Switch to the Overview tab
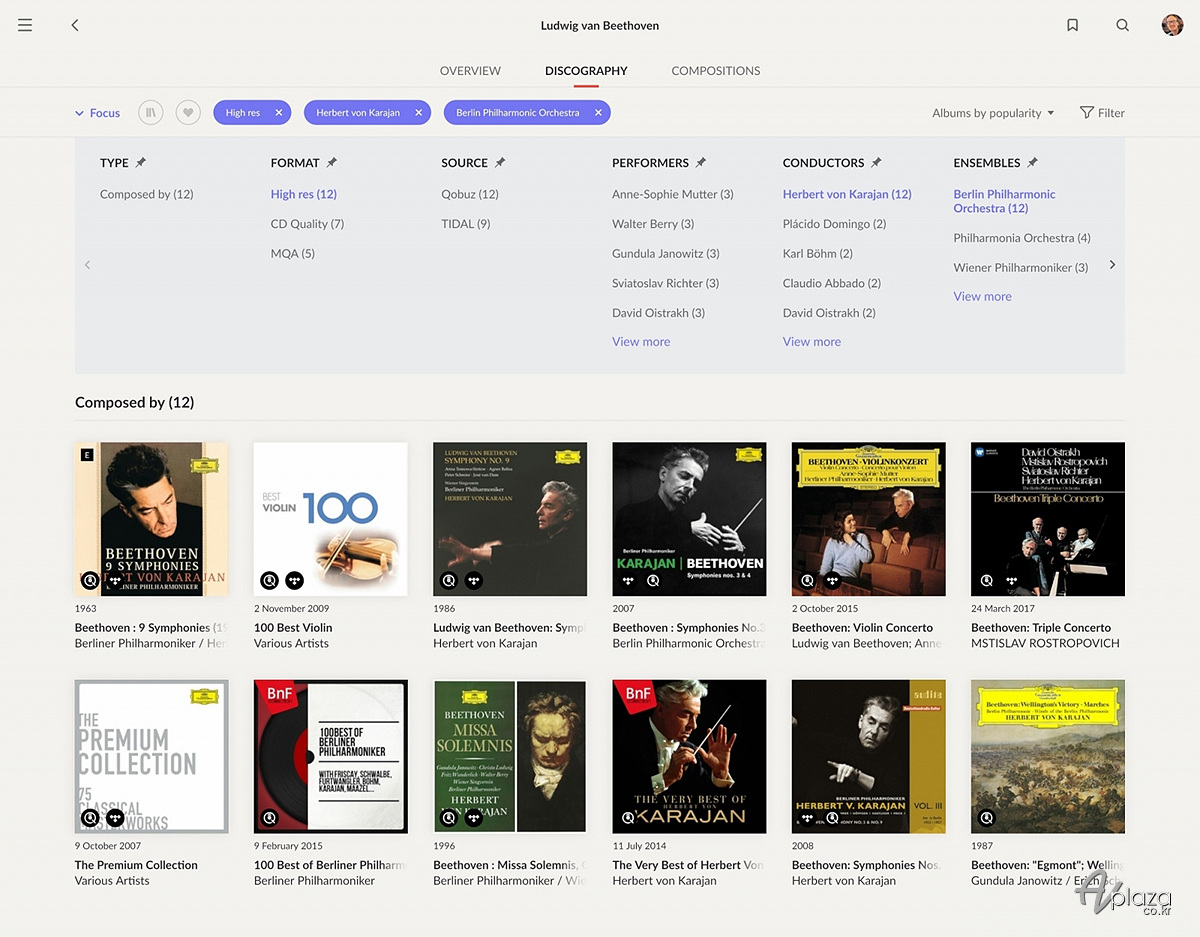 click(470, 71)
